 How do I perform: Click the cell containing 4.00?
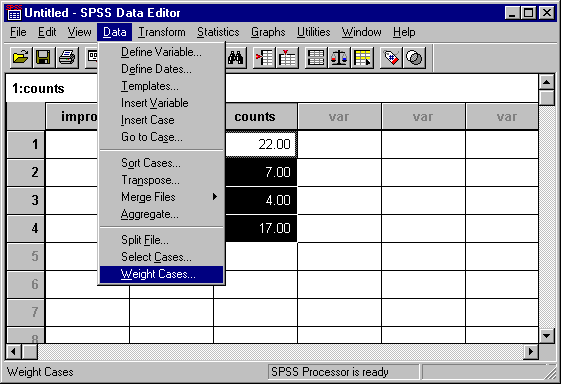pyautogui.click(x=261, y=200)
